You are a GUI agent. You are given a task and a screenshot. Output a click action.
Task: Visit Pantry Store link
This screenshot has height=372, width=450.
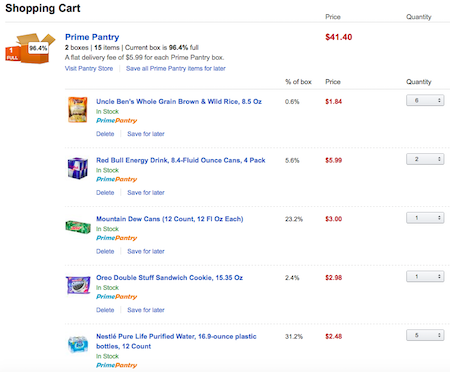[89, 68]
